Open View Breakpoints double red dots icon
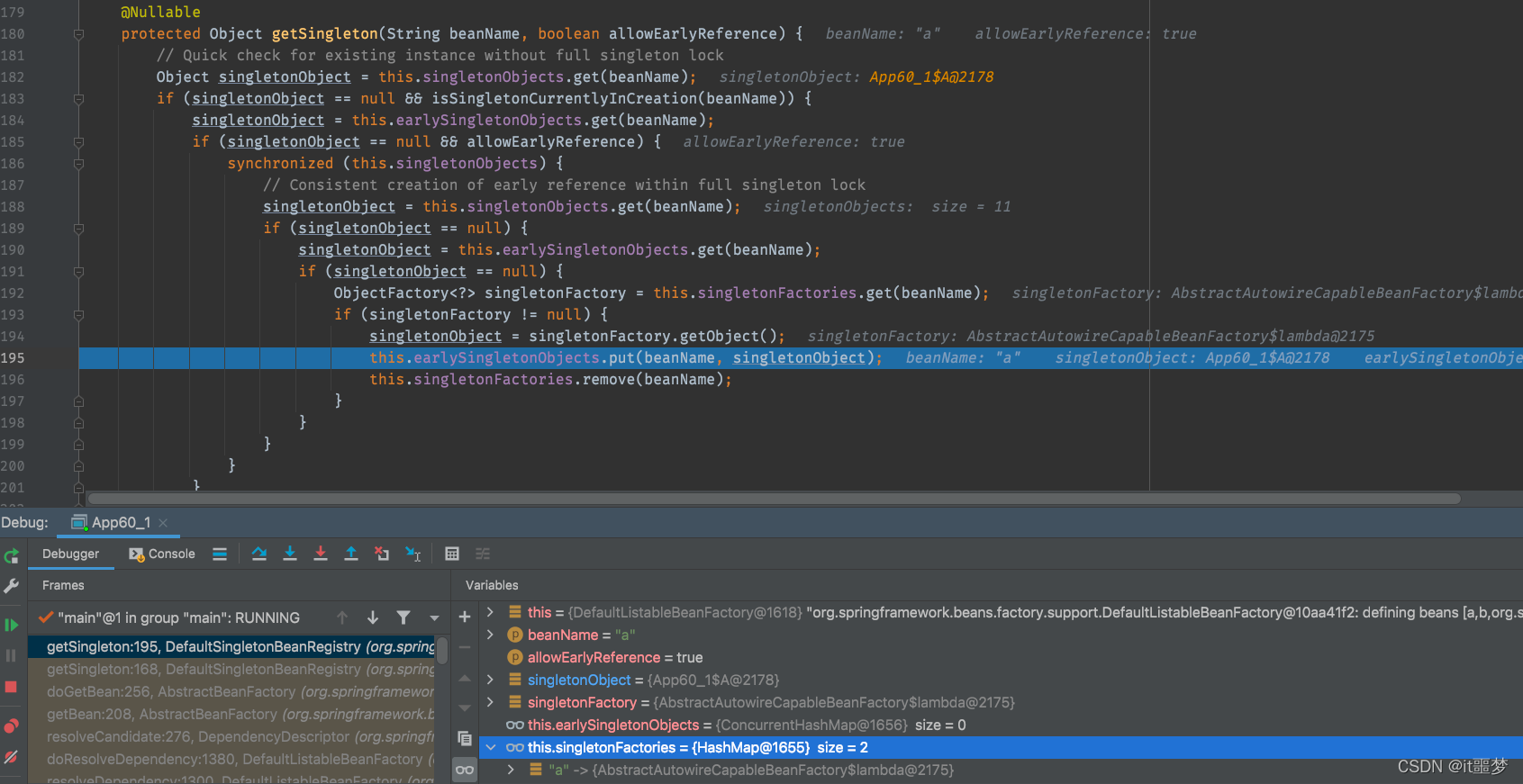This screenshot has width=1523, height=784. tap(11, 725)
